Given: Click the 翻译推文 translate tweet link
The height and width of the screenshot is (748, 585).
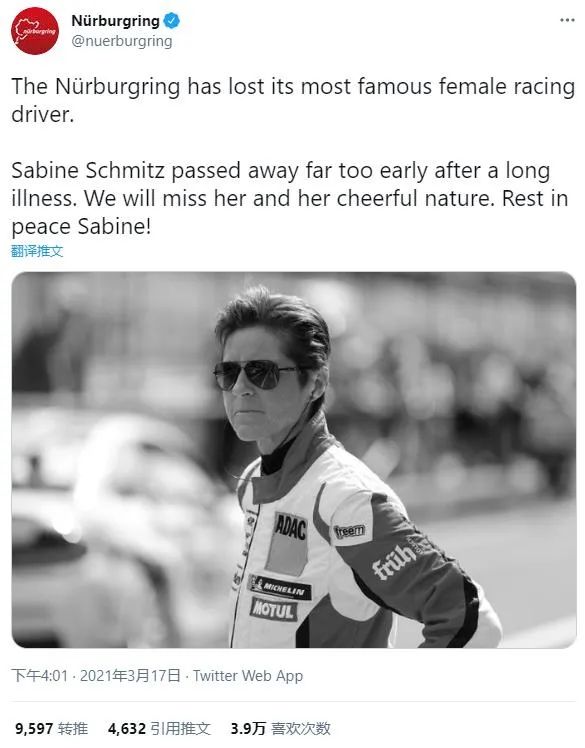Looking at the screenshot, I should click(x=37, y=251).
